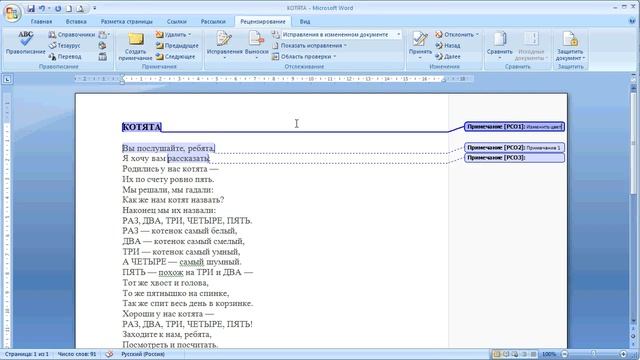Switch to Рассылки tab

pos(213,22)
